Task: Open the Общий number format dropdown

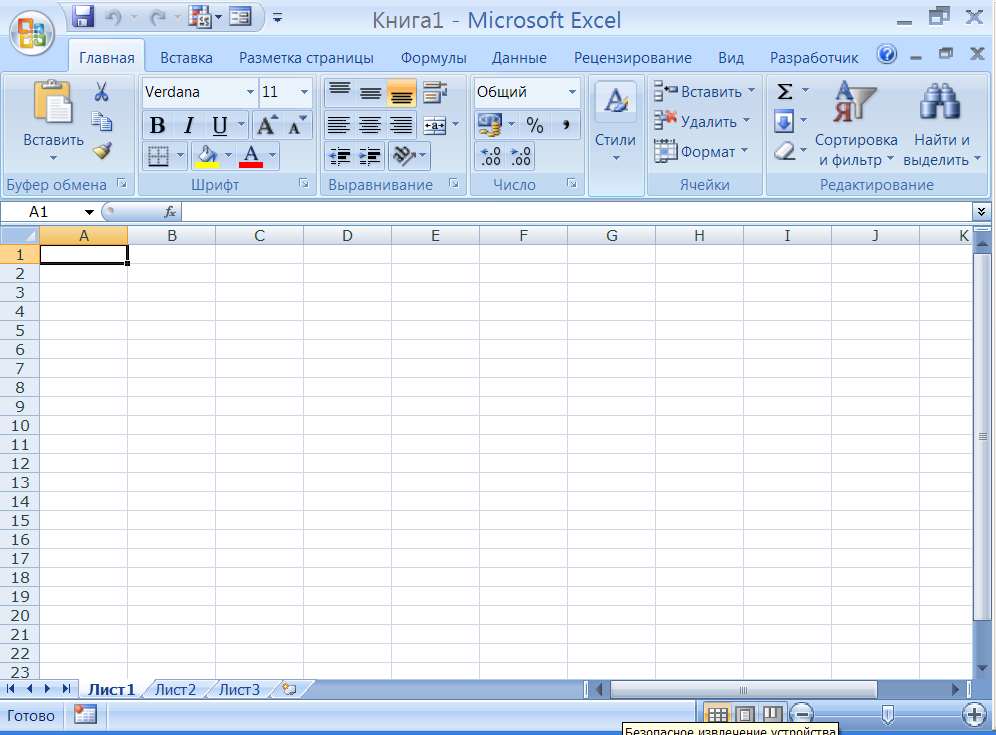Action: (x=572, y=92)
